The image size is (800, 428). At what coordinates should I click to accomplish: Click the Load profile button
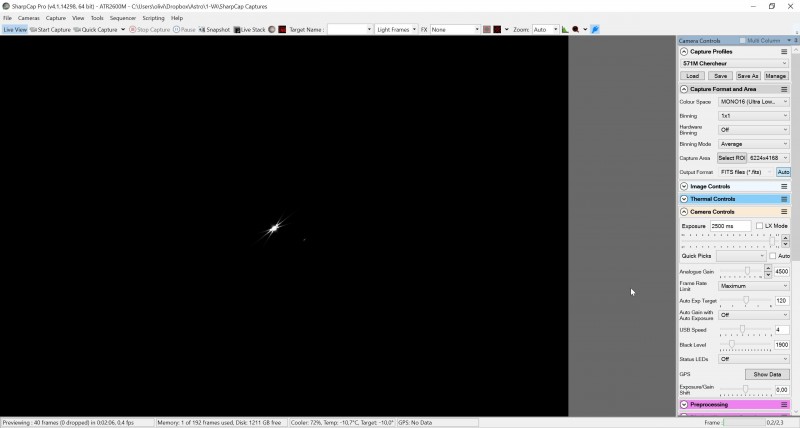[x=692, y=76]
